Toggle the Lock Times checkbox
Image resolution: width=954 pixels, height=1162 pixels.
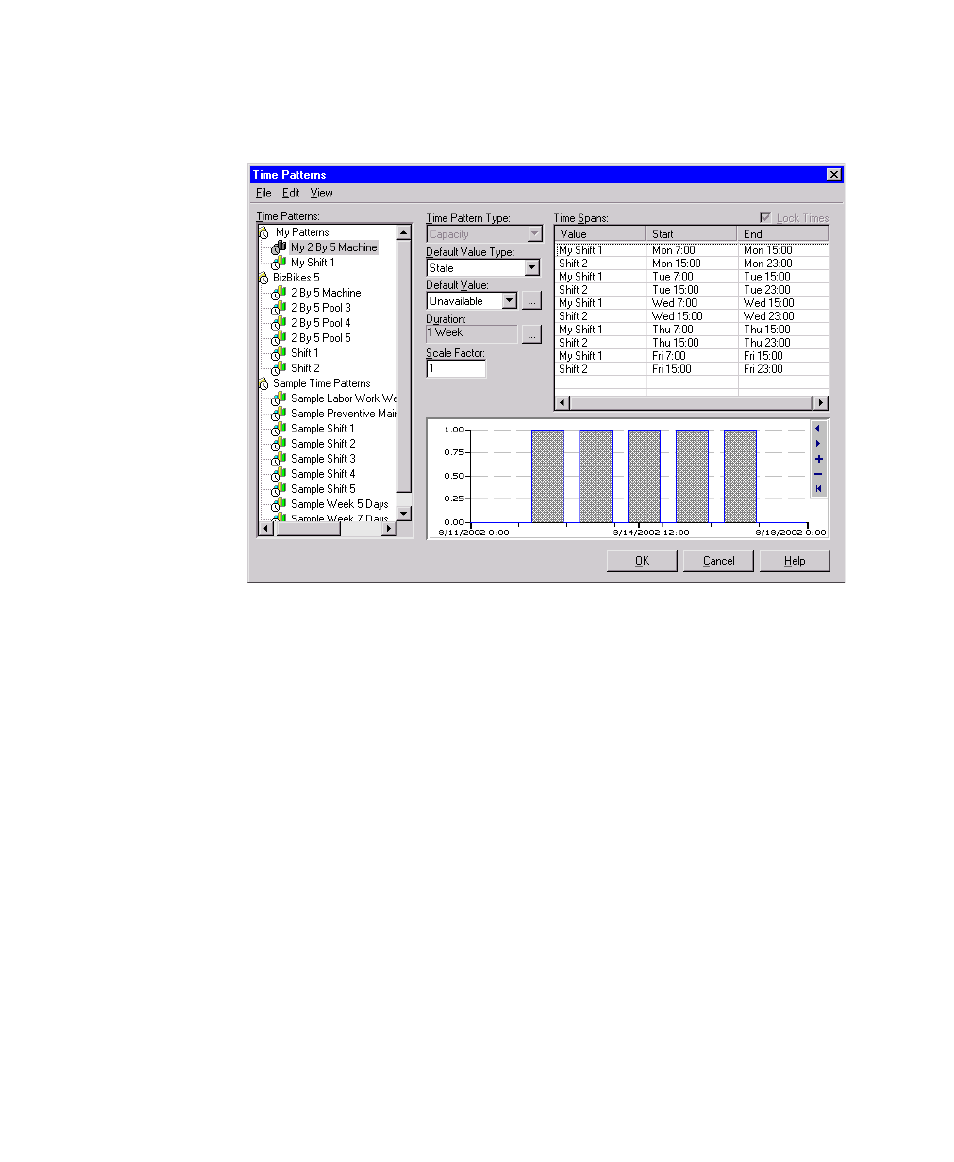766,218
